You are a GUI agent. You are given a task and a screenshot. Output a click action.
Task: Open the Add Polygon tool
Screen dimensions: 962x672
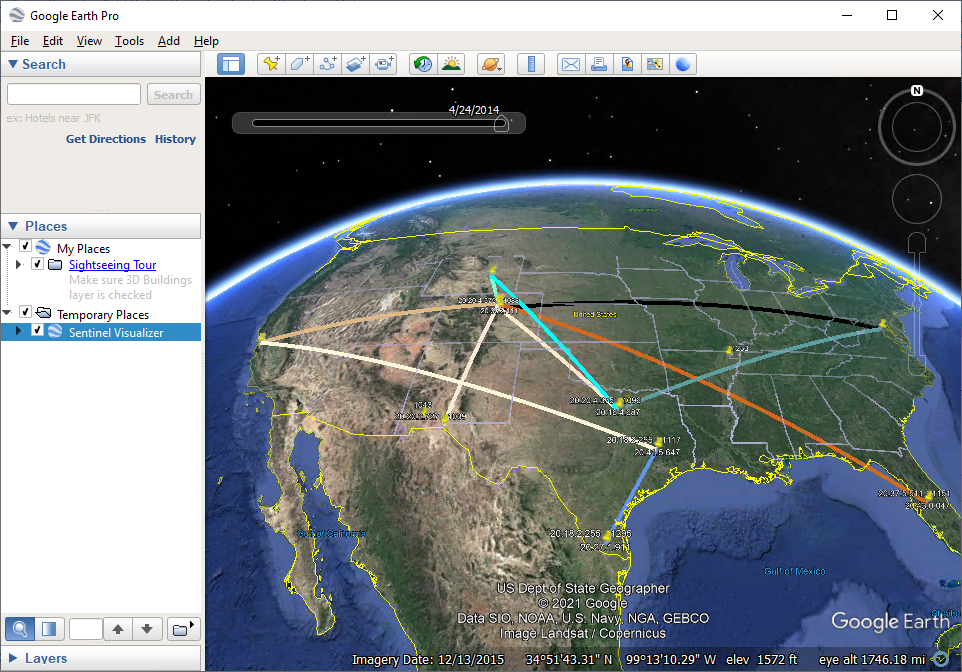(x=300, y=63)
